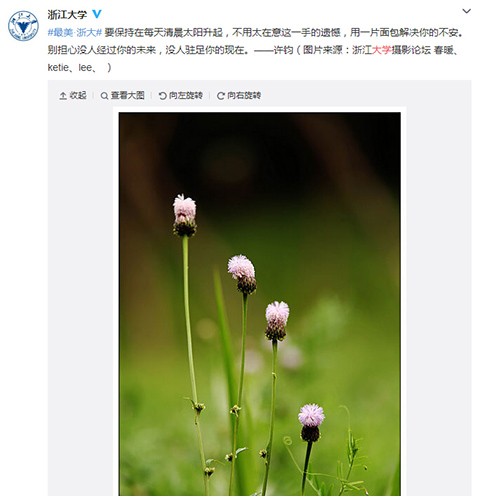Select 查看大图 to view the large image

(x=128, y=96)
